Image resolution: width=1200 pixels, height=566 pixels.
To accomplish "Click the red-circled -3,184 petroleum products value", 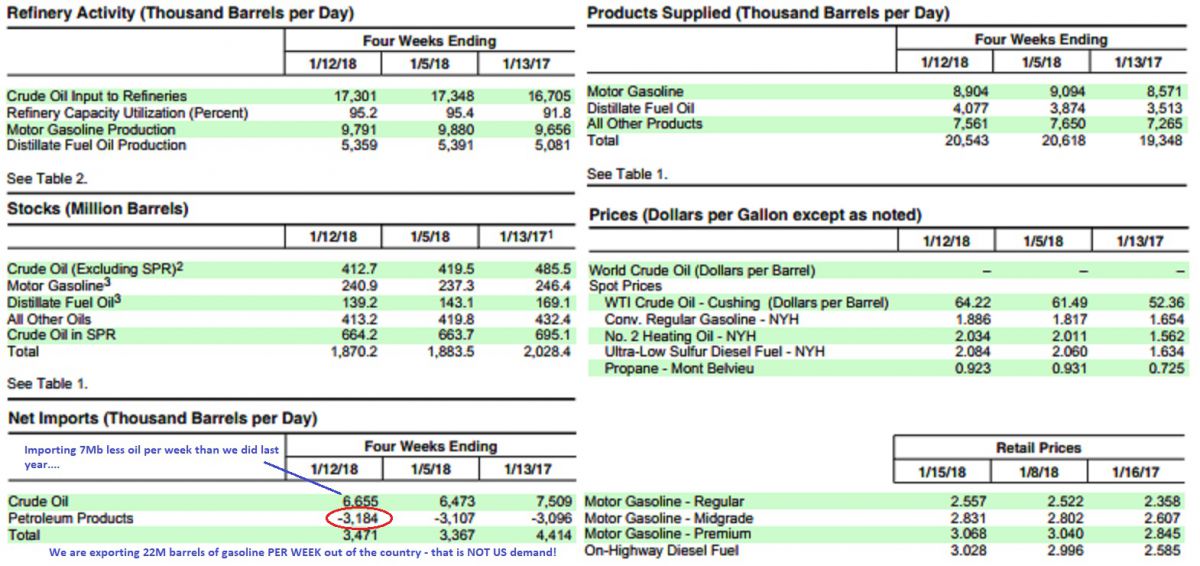I will 358,518.
